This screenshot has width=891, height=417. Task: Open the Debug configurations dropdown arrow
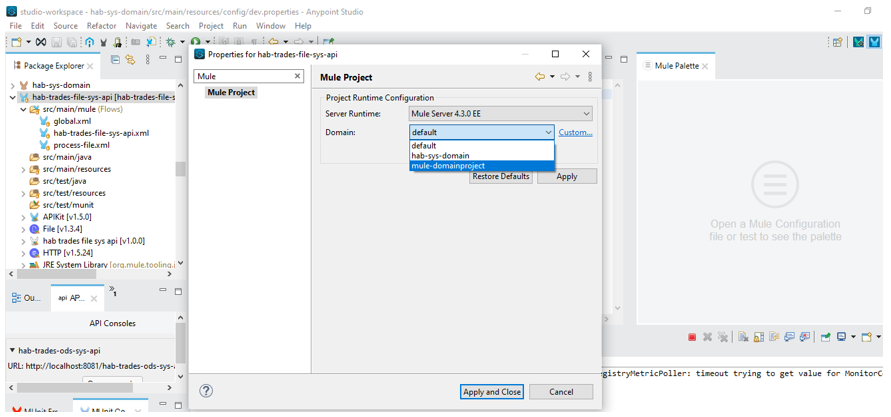click(x=182, y=42)
